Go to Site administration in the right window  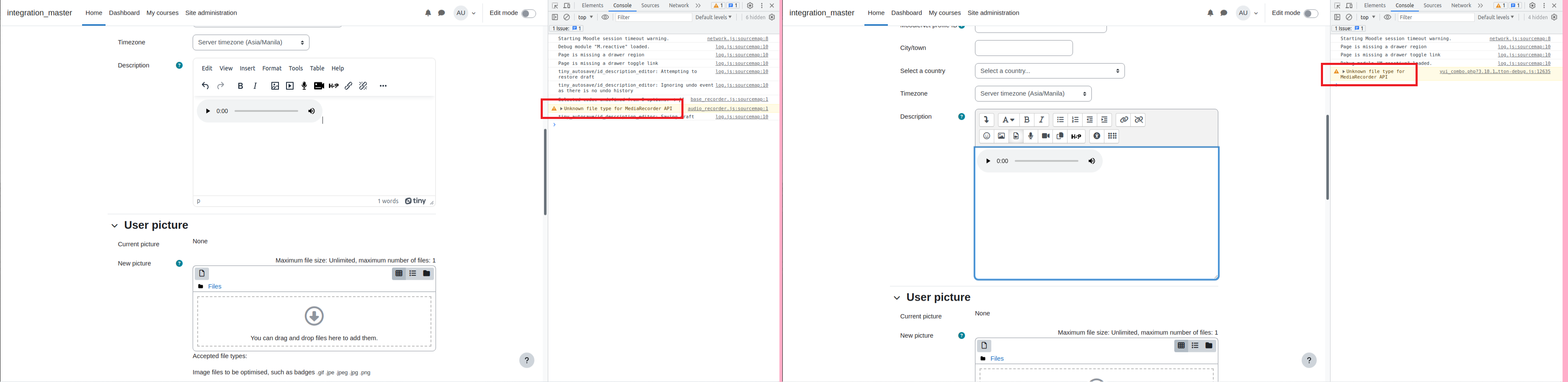click(993, 13)
